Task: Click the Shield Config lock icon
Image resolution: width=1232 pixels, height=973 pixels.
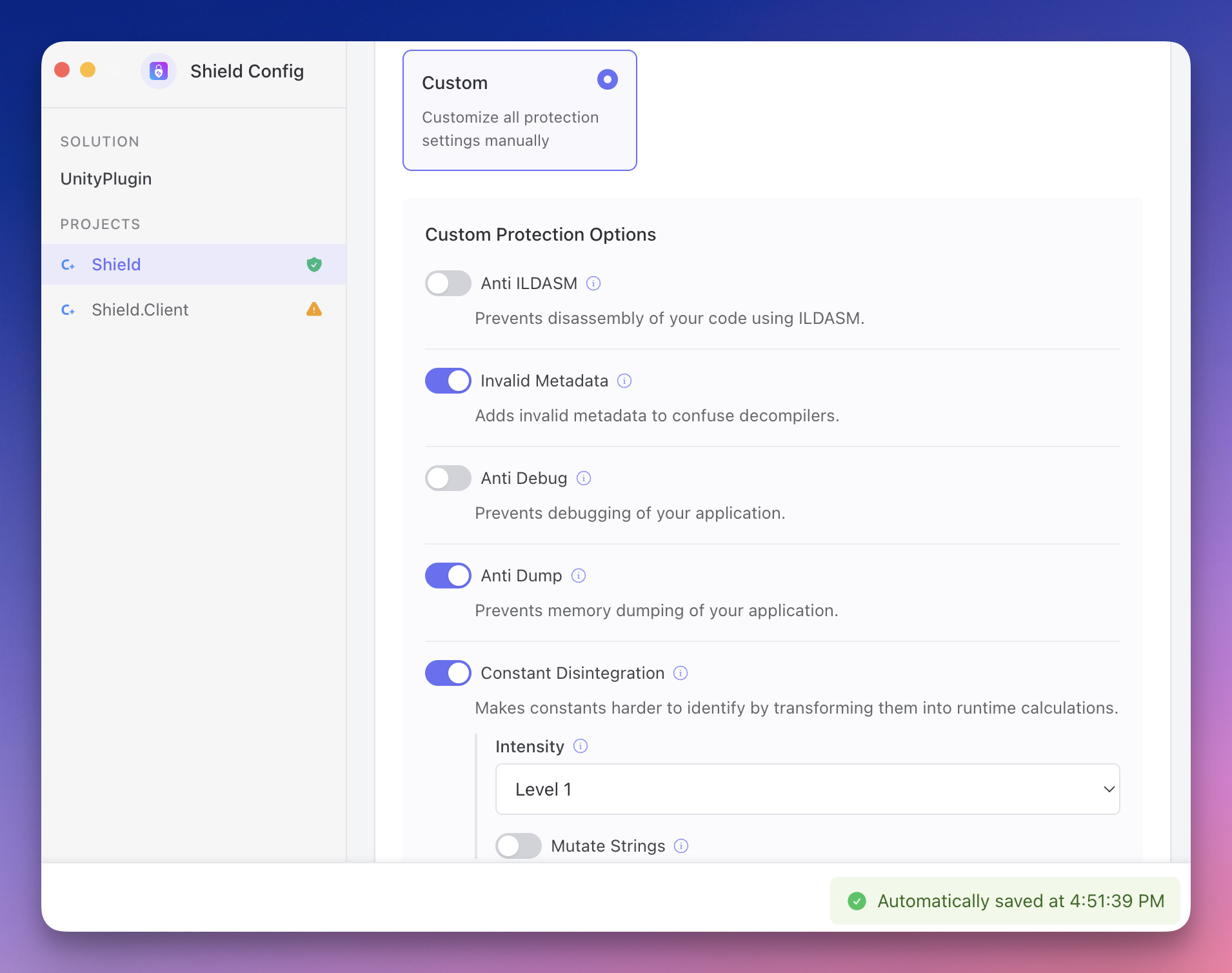Action: click(159, 71)
